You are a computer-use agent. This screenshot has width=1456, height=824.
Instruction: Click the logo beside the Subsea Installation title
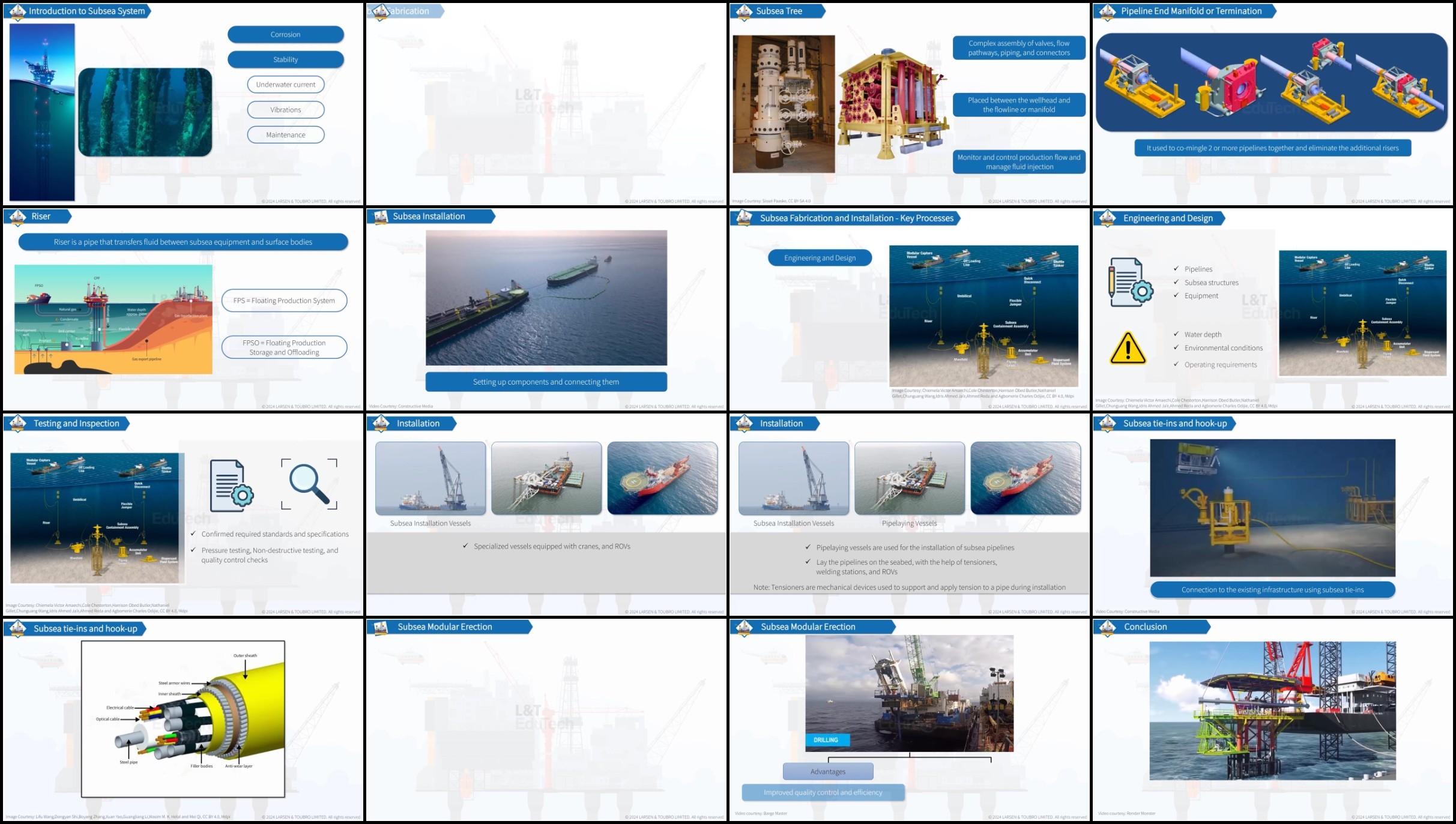tap(381, 217)
